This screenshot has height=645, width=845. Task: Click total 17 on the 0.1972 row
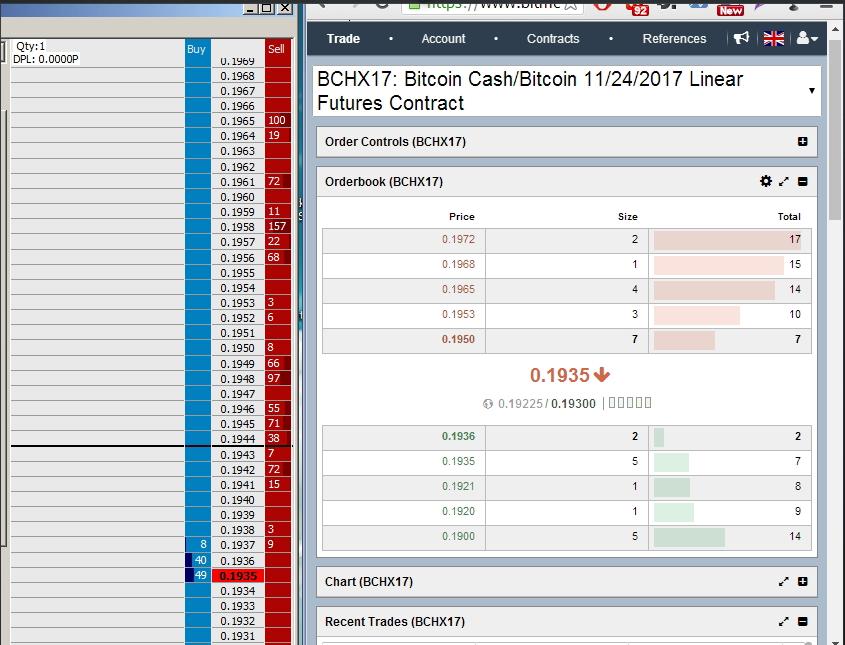point(795,239)
